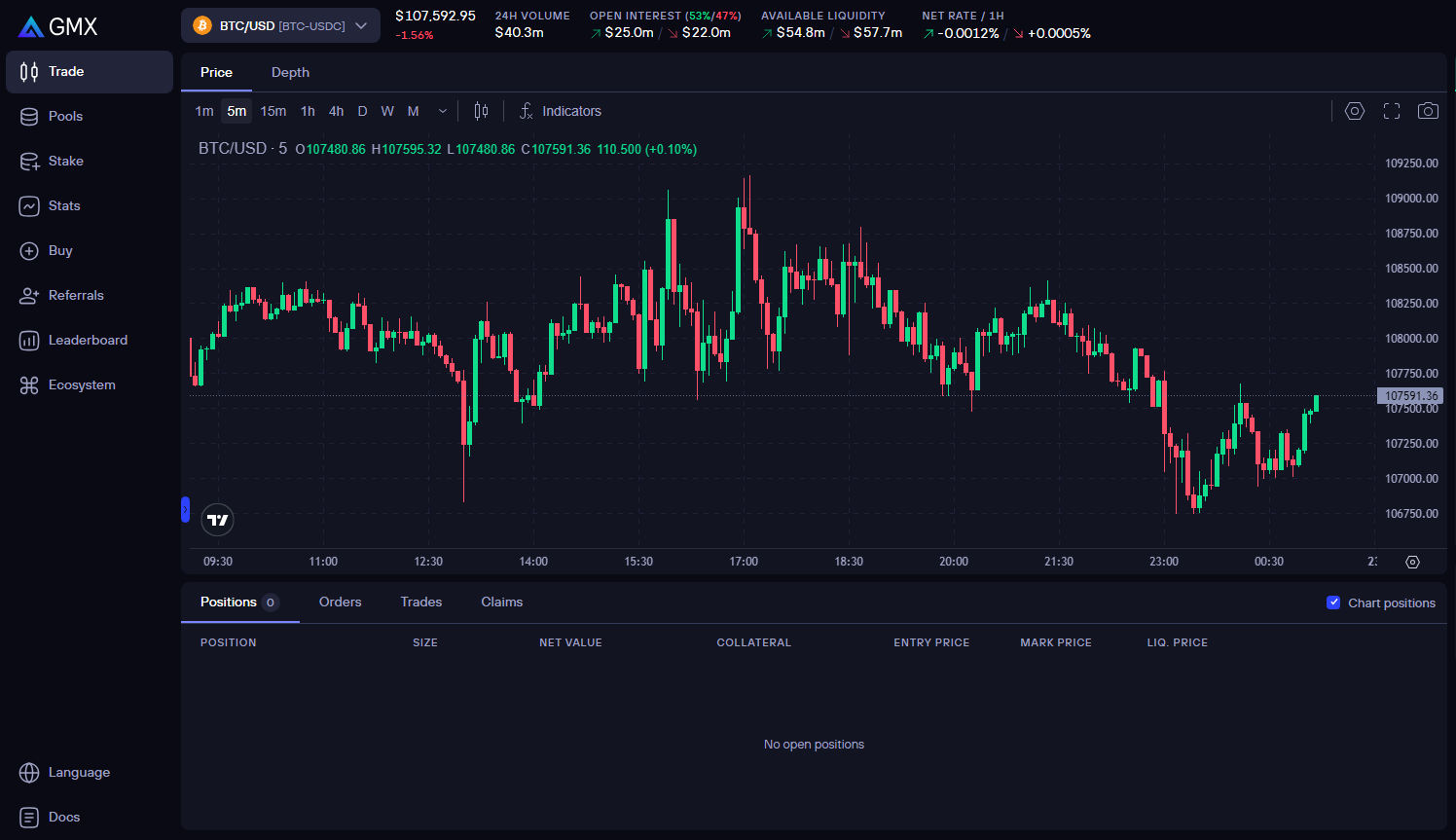Click the candlestick chart style icon
Image resolution: width=1456 pixels, height=840 pixels.
pyautogui.click(x=481, y=111)
